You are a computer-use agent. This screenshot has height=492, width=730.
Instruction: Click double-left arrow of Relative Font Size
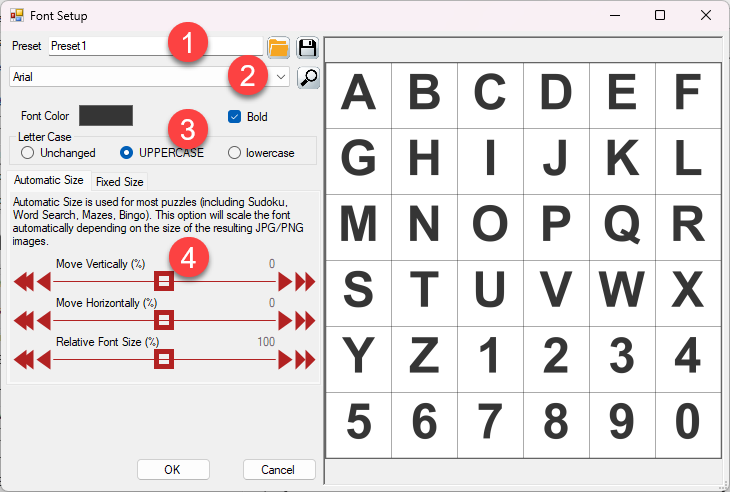point(23,360)
